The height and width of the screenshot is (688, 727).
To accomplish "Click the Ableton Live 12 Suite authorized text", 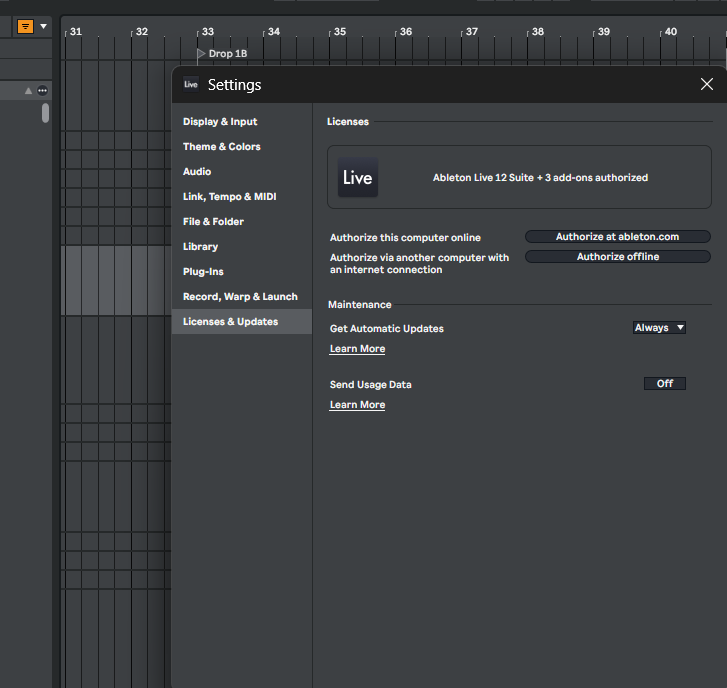I will tap(540, 178).
